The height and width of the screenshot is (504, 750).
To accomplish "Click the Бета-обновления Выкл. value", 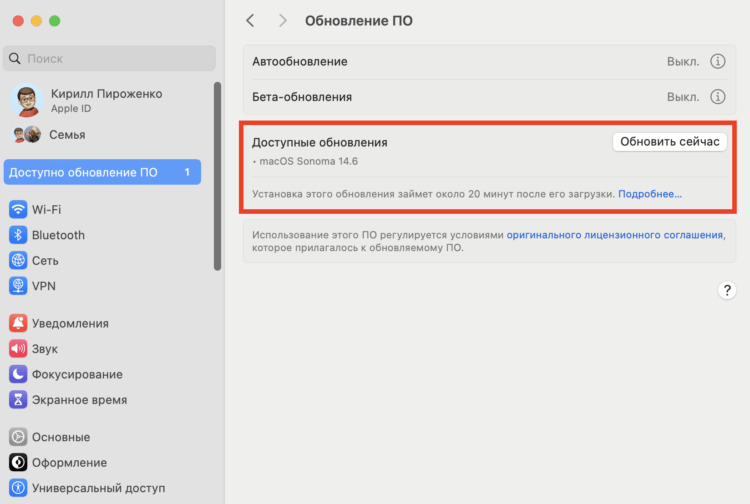I will click(x=683, y=97).
